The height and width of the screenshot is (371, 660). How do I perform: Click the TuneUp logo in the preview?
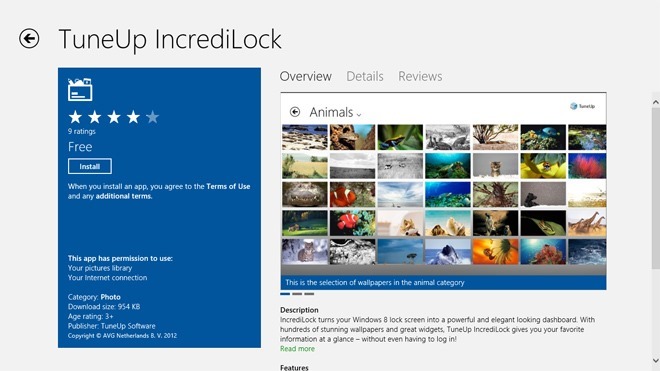coord(583,106)
